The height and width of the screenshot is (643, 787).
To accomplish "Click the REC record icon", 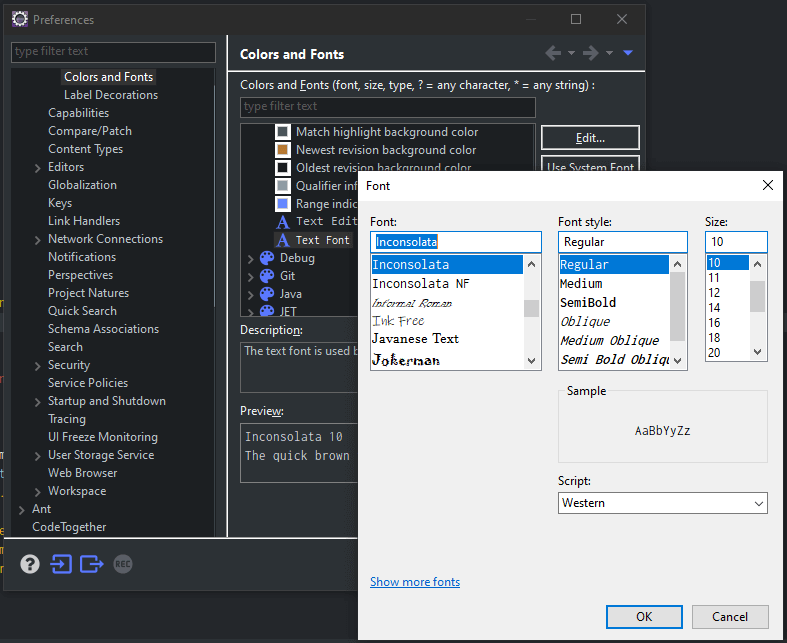I will [123, 564].
